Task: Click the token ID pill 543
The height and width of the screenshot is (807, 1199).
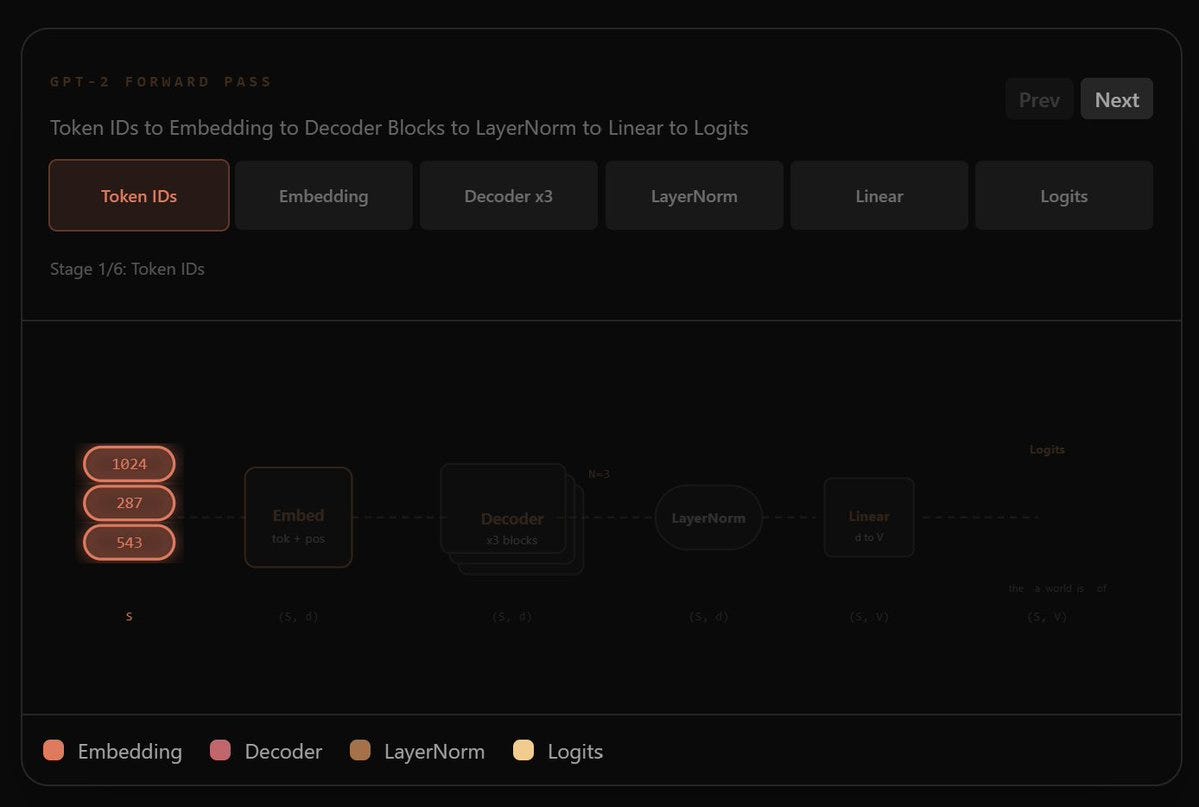Action: (129, 542)
